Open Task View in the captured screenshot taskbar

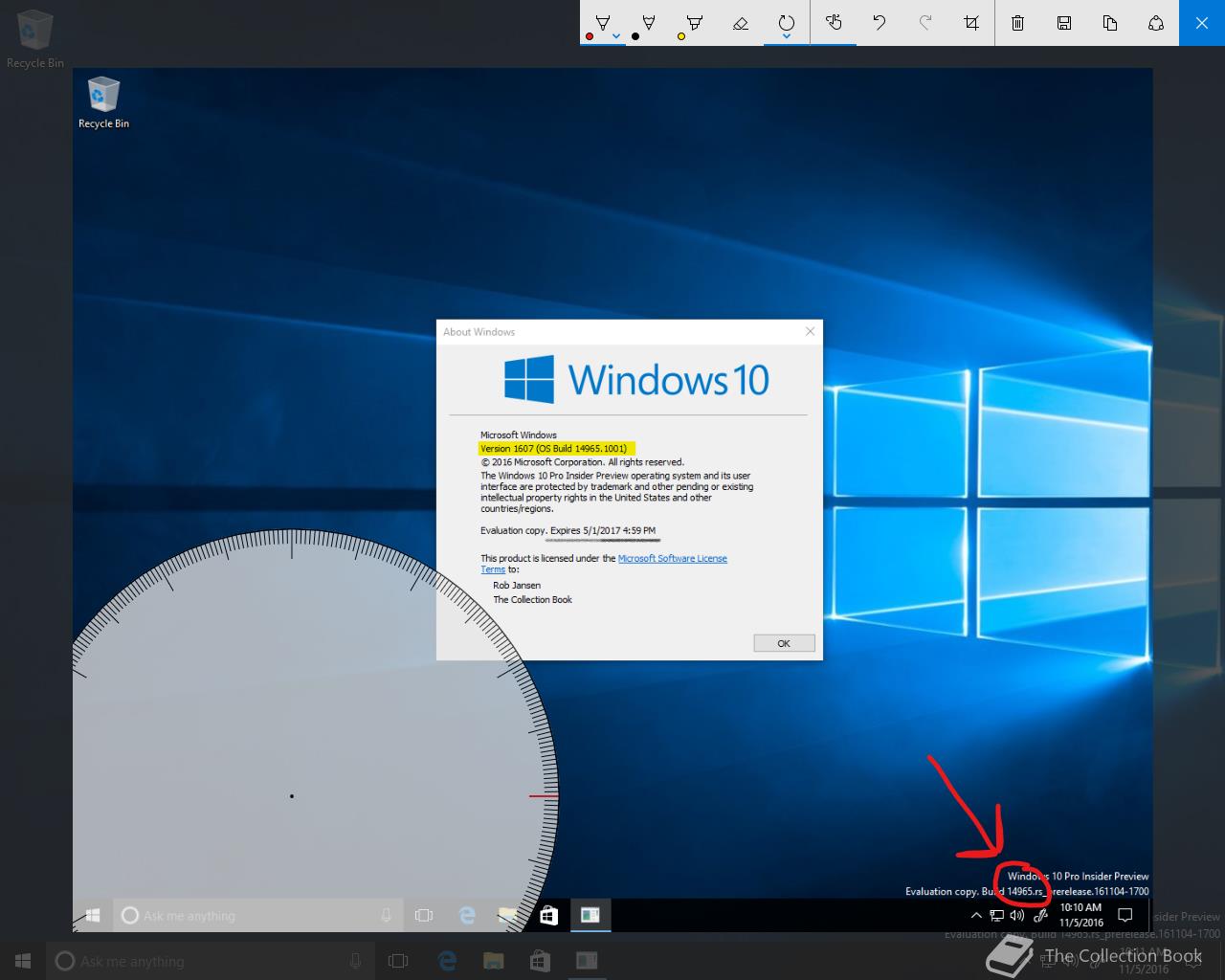point(424,916)
